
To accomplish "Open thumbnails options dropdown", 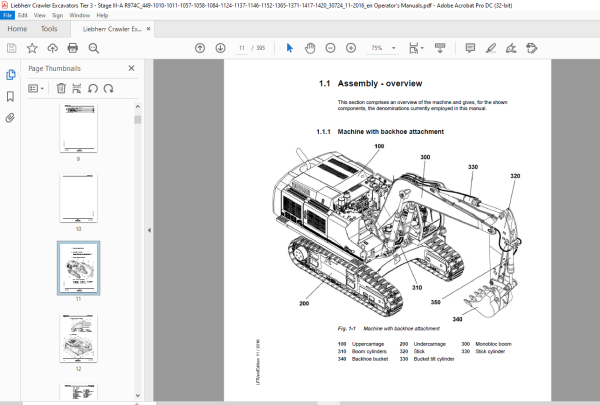I will (x=36, y=88).
